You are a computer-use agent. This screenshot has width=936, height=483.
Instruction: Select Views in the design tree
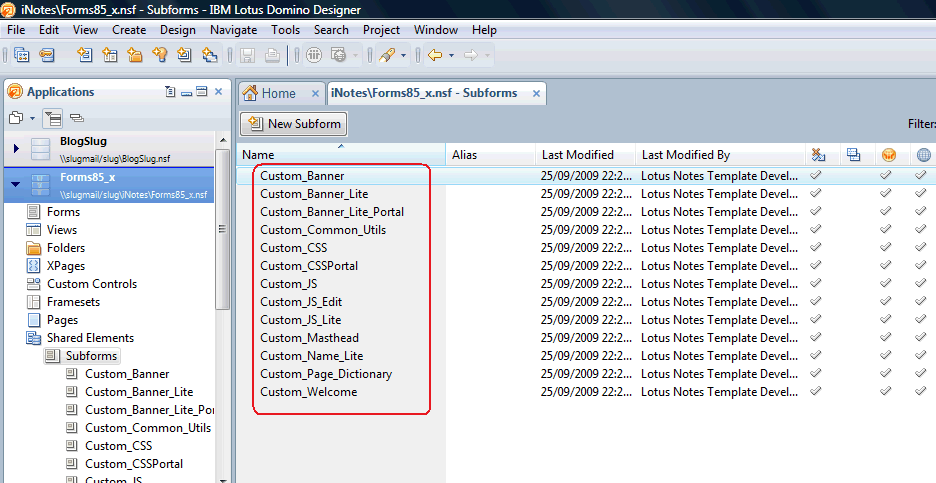[x=62, y=230]
